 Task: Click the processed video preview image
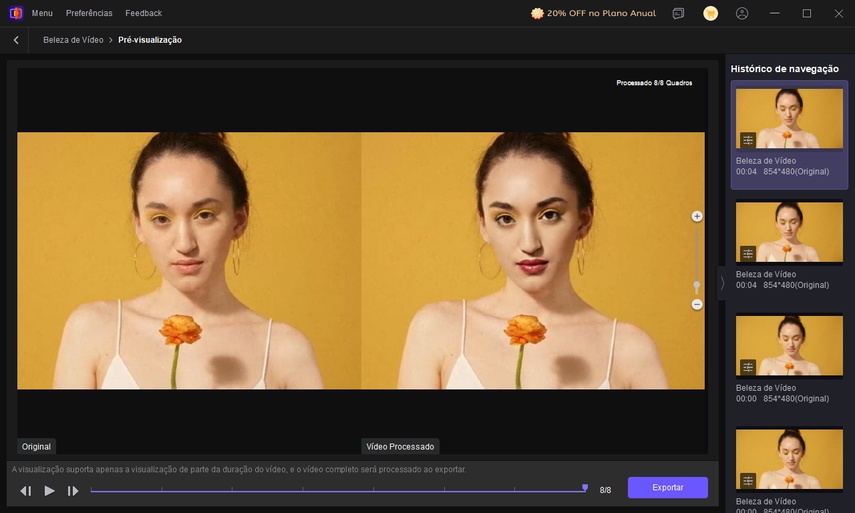tap(533, 261)
